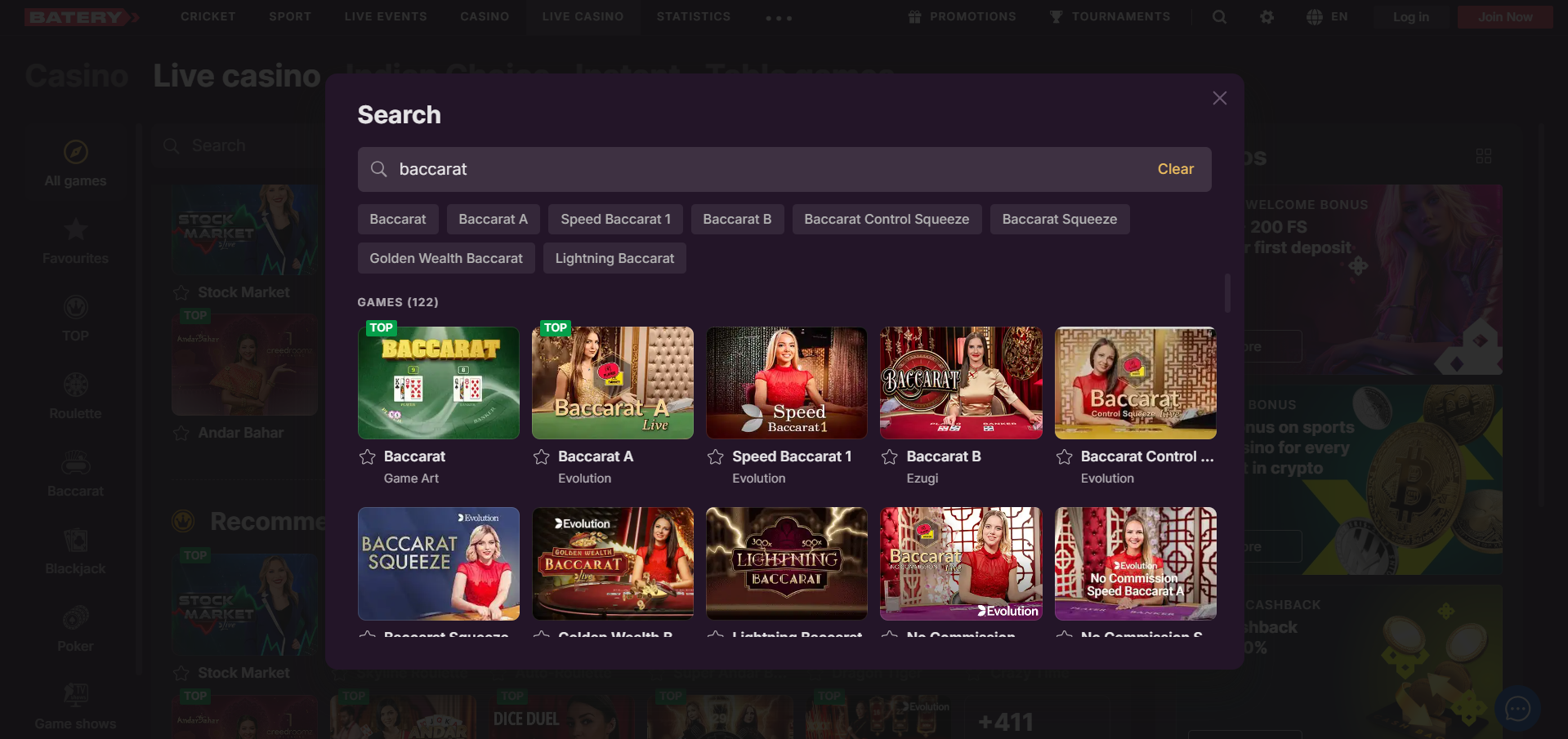The height and width of the screenshot is (739, 1568).
Task: Open the Cricket menu item
Action: tap(208, 16)
